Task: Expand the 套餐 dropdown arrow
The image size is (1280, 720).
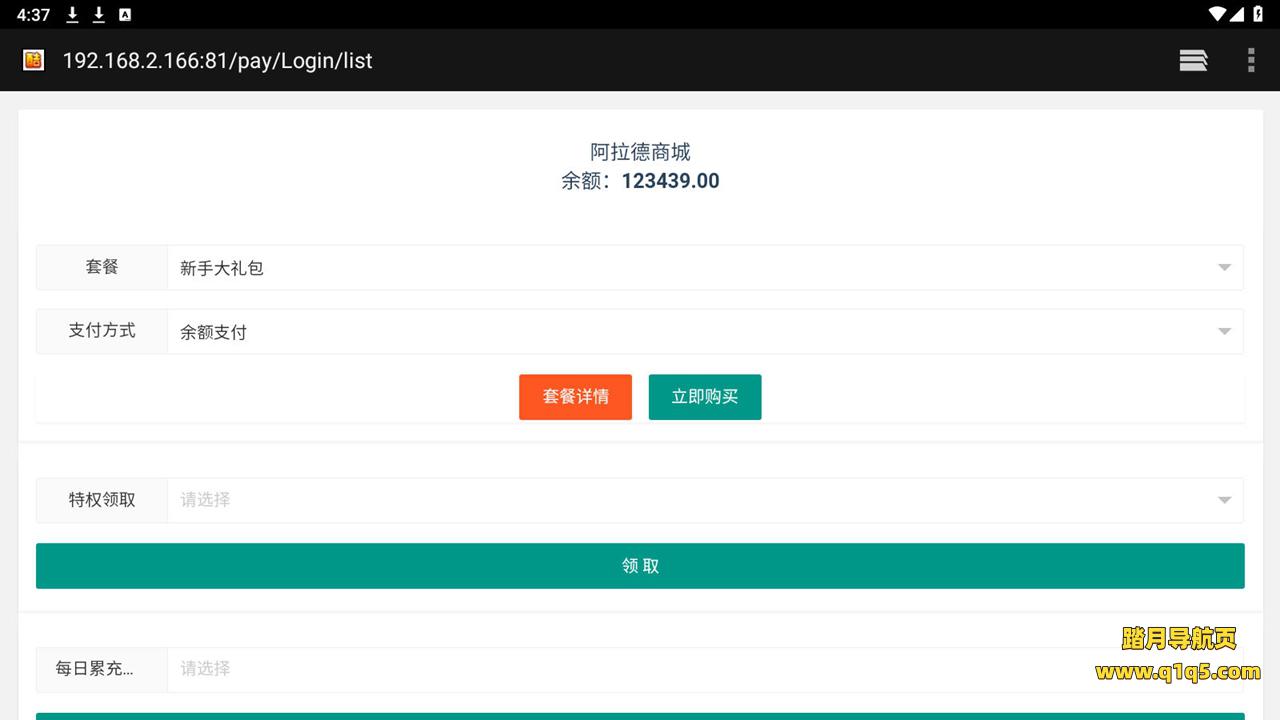Action: [x=1224, y=268]
